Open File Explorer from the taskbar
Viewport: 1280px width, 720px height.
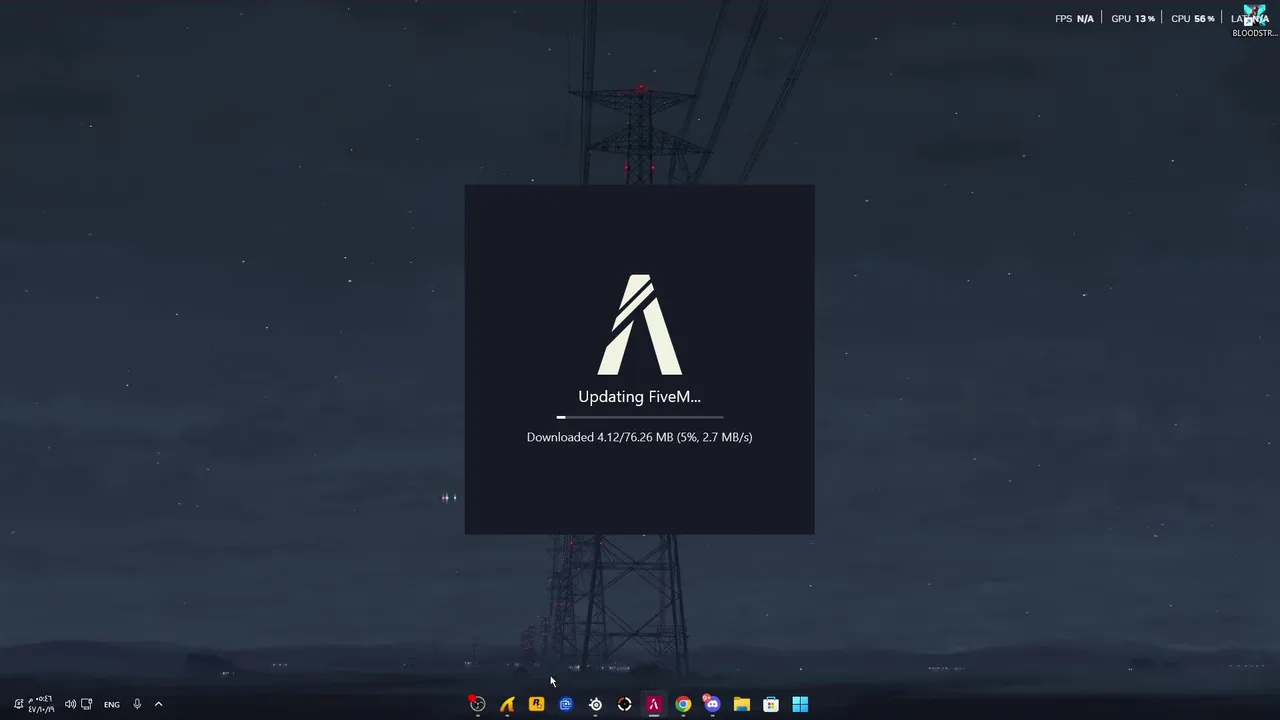pos(741,704)
